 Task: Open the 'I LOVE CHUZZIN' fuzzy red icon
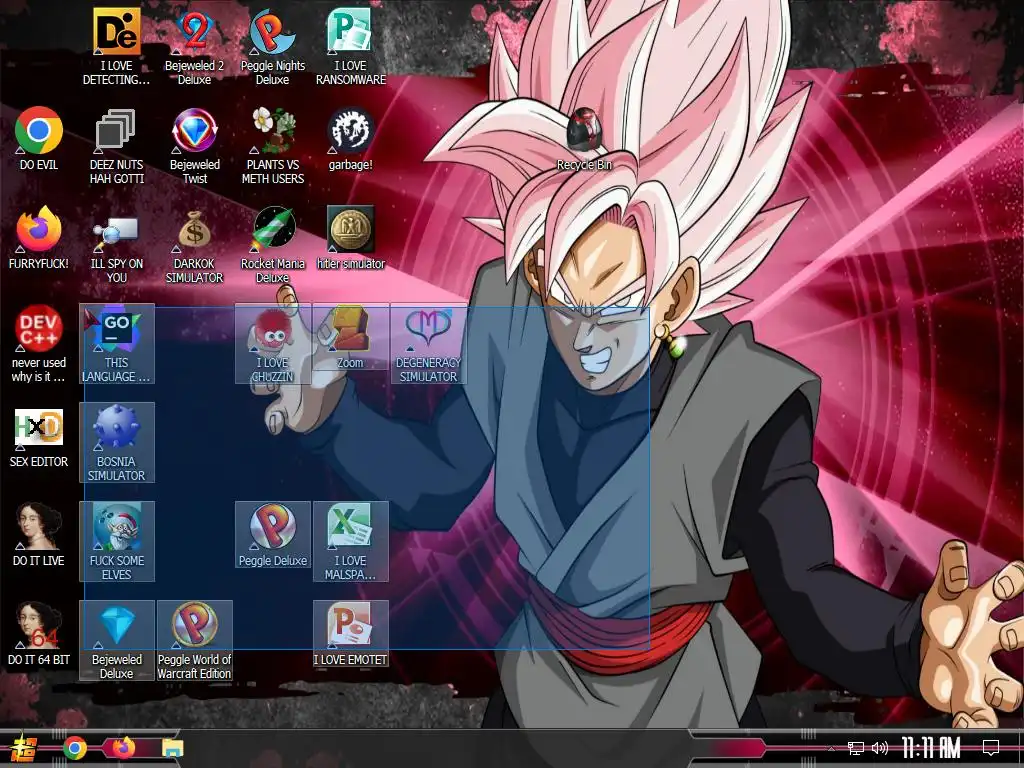coord(272,344)
